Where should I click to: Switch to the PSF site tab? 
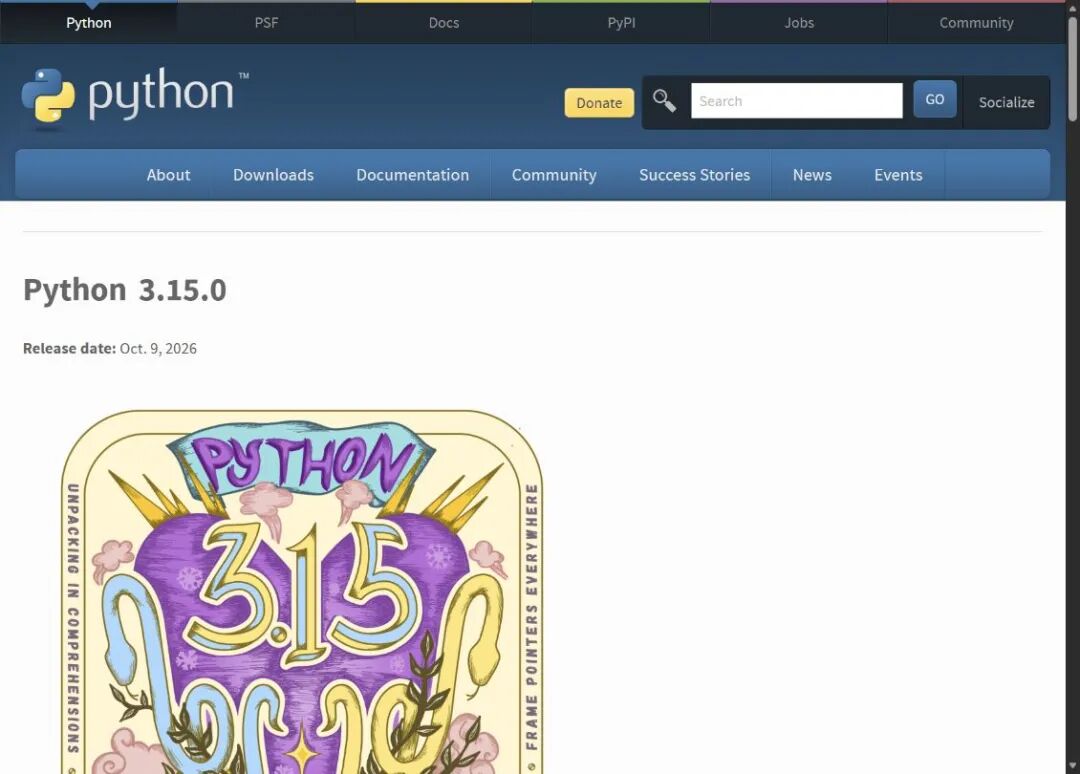[x=267, y=23]
